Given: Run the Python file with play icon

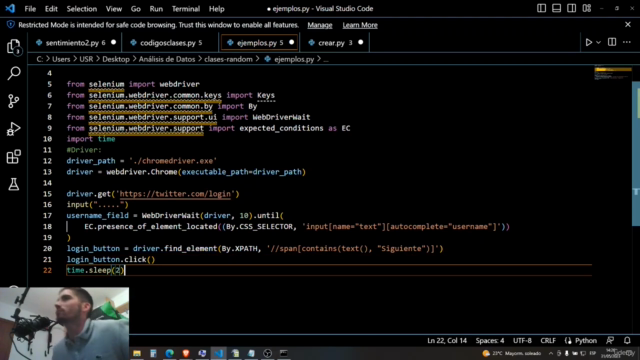Looking at the screenshot, I should coord(589,42).
